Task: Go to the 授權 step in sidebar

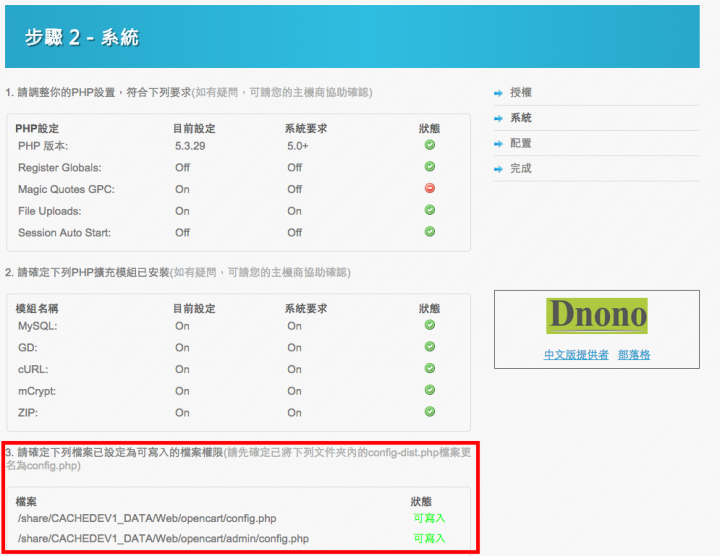Action: (x=521, y=92)
